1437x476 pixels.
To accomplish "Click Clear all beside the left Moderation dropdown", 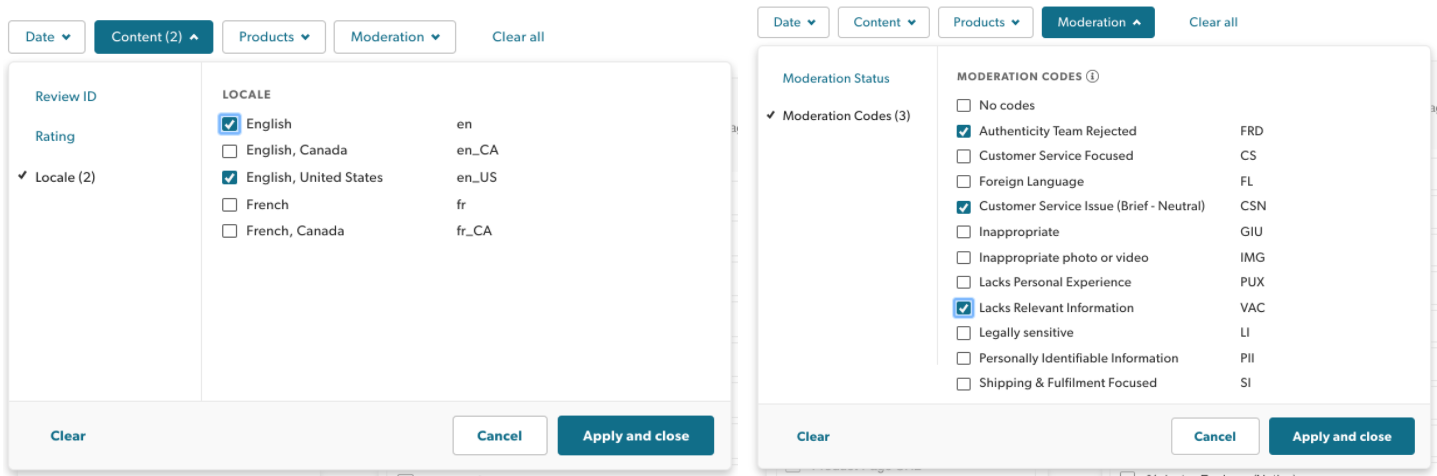I will 518,37.
